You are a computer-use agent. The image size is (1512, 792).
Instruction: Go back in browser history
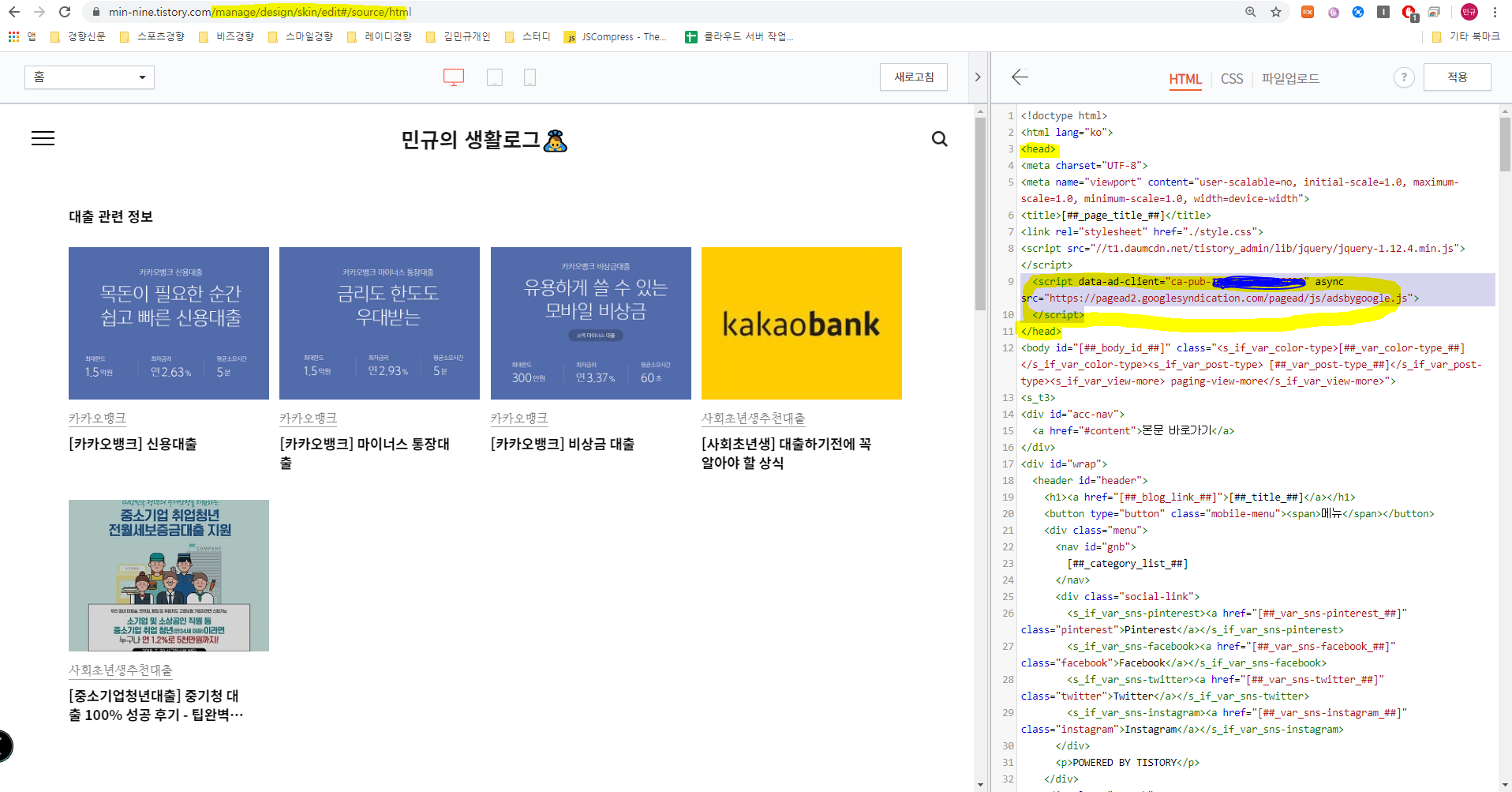point(13,12)
